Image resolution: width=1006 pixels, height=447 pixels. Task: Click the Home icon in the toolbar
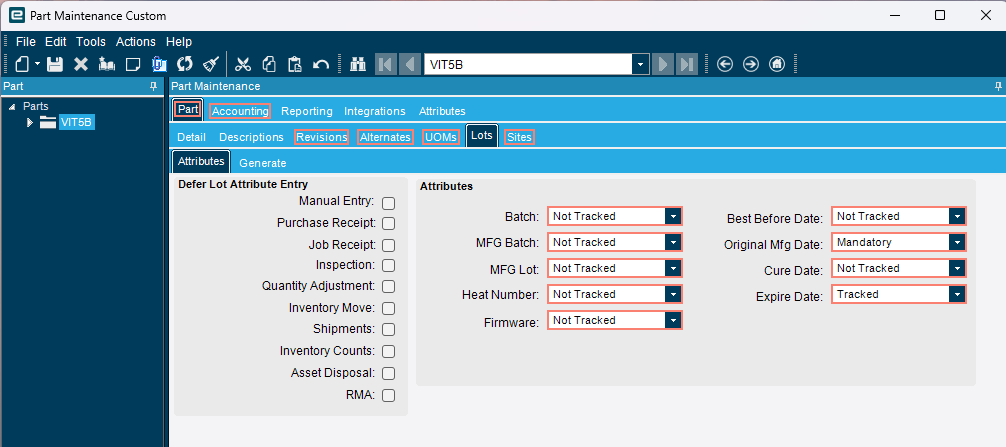[777, 64]
